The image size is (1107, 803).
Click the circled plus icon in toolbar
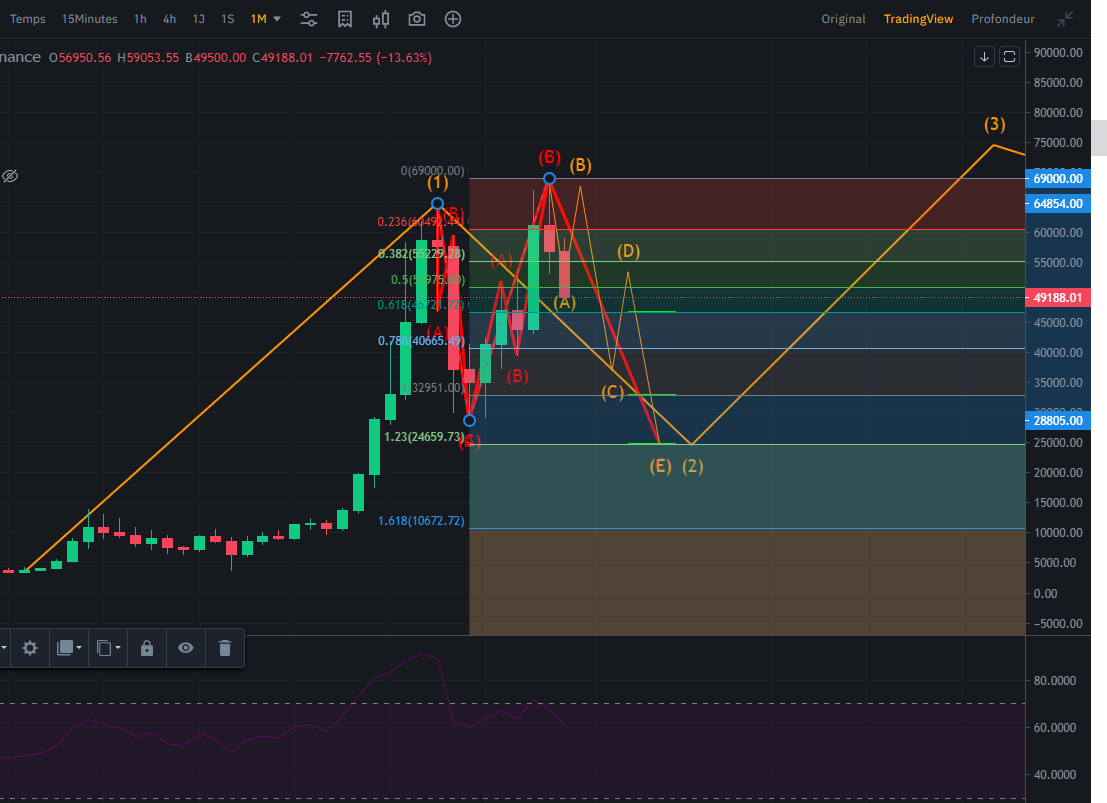pos(453,19)
